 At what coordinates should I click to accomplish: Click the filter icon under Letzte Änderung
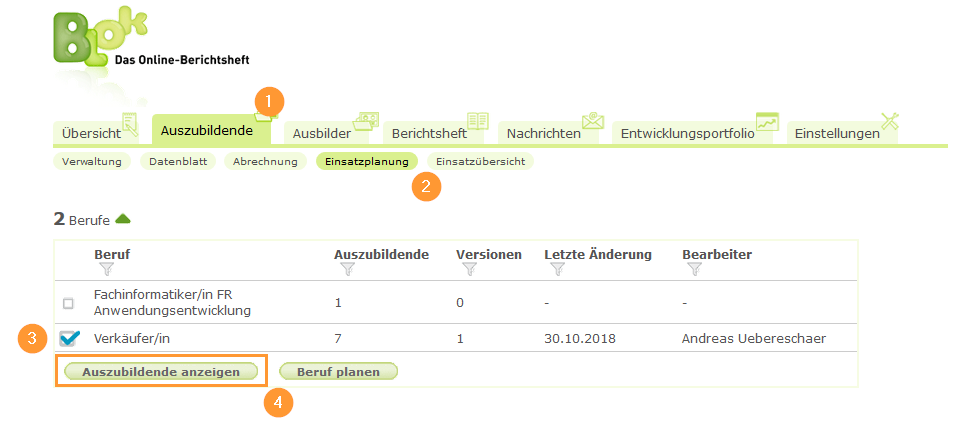(557, 269)
